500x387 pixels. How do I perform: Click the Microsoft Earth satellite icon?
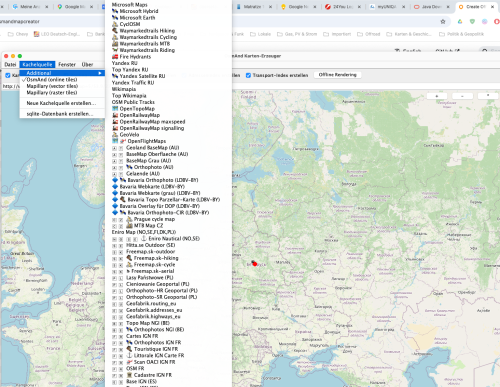pyautogui.click(x=115, y=18)
